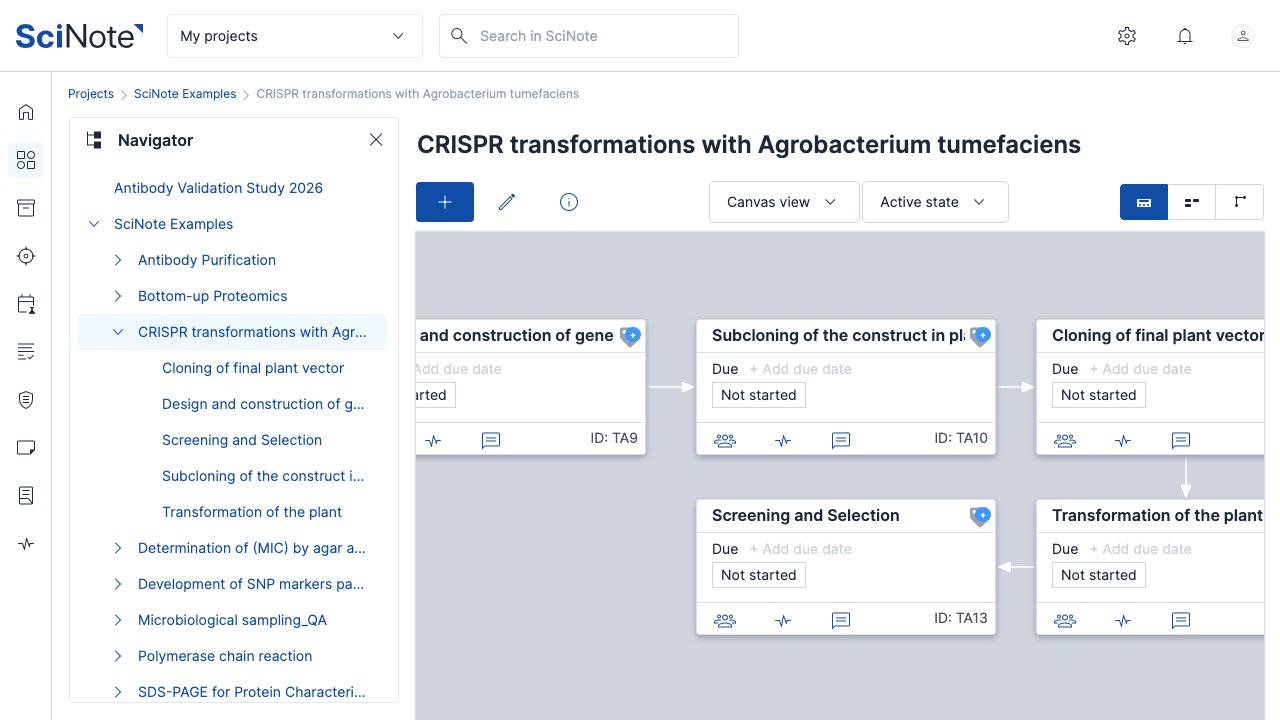
Task: Open the archive box icon in sidebar
Action: [26, 208]
